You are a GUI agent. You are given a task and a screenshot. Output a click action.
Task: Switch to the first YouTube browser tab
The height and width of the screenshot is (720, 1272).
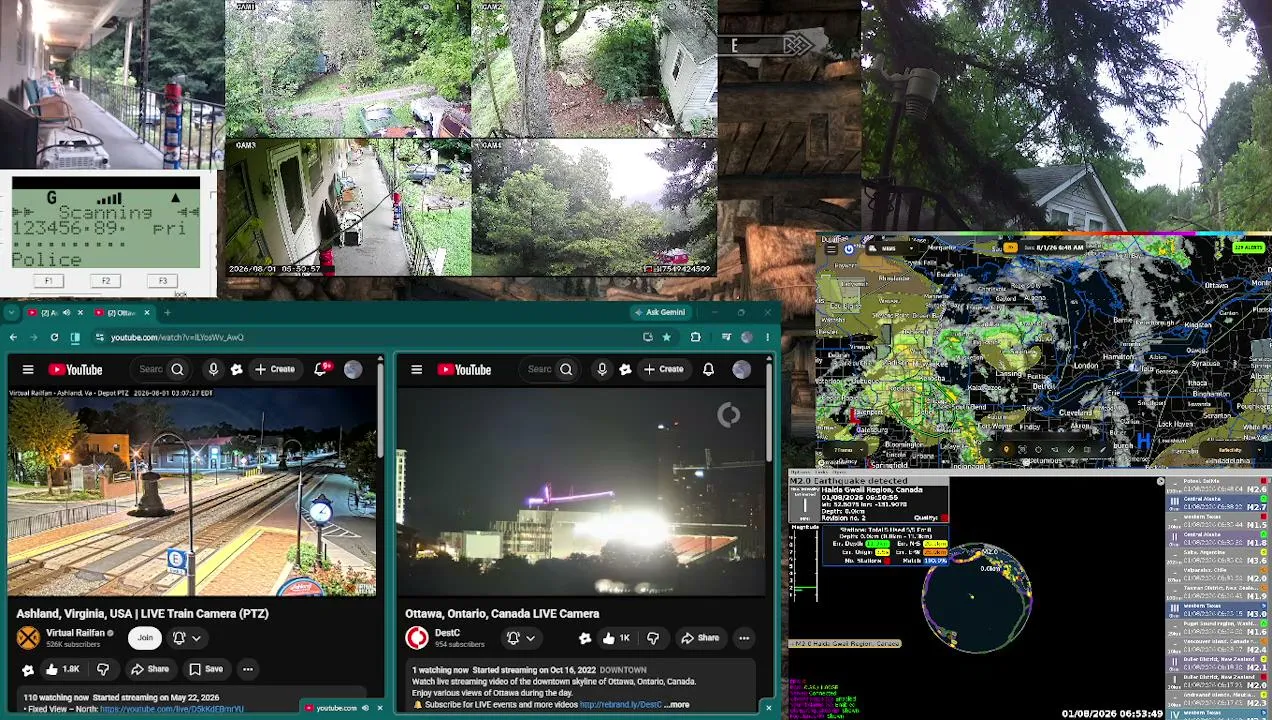click(55, 313)
